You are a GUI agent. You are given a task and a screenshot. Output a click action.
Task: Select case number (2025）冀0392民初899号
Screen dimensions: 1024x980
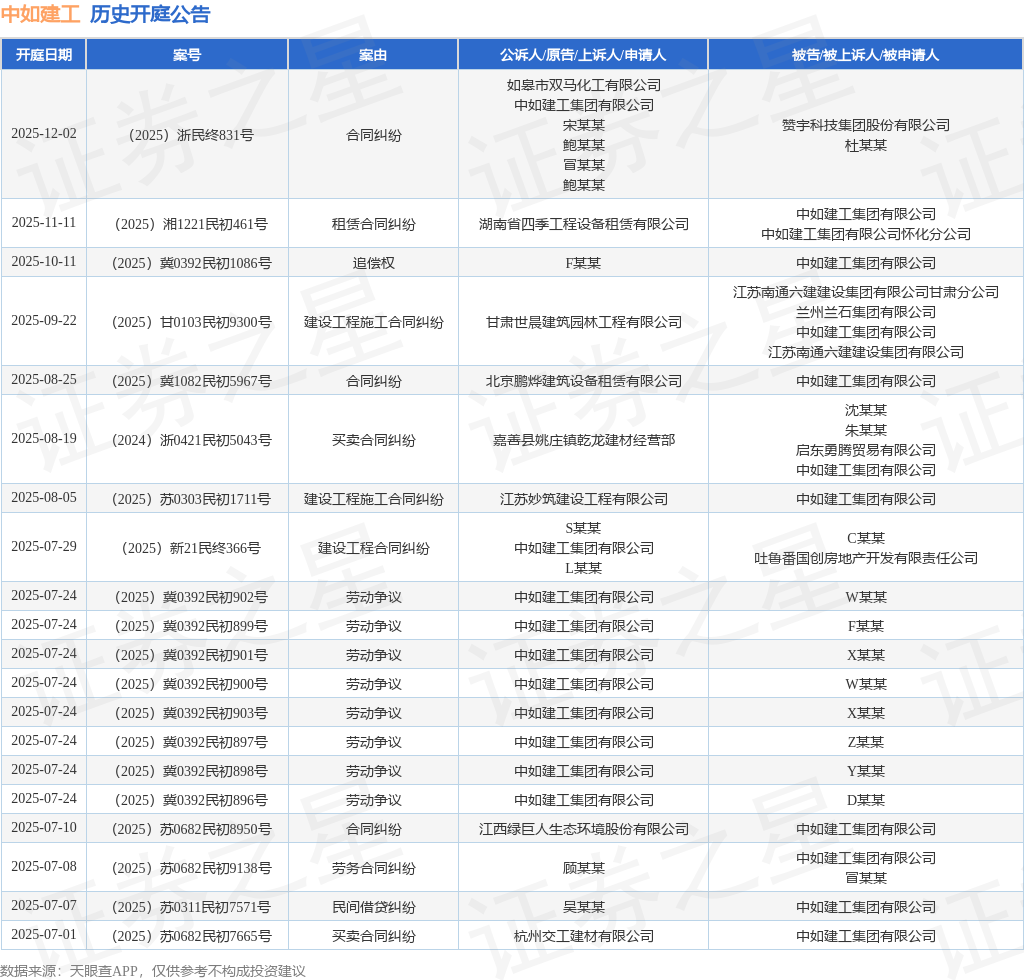pyautogui.click(x=191, y=626)
